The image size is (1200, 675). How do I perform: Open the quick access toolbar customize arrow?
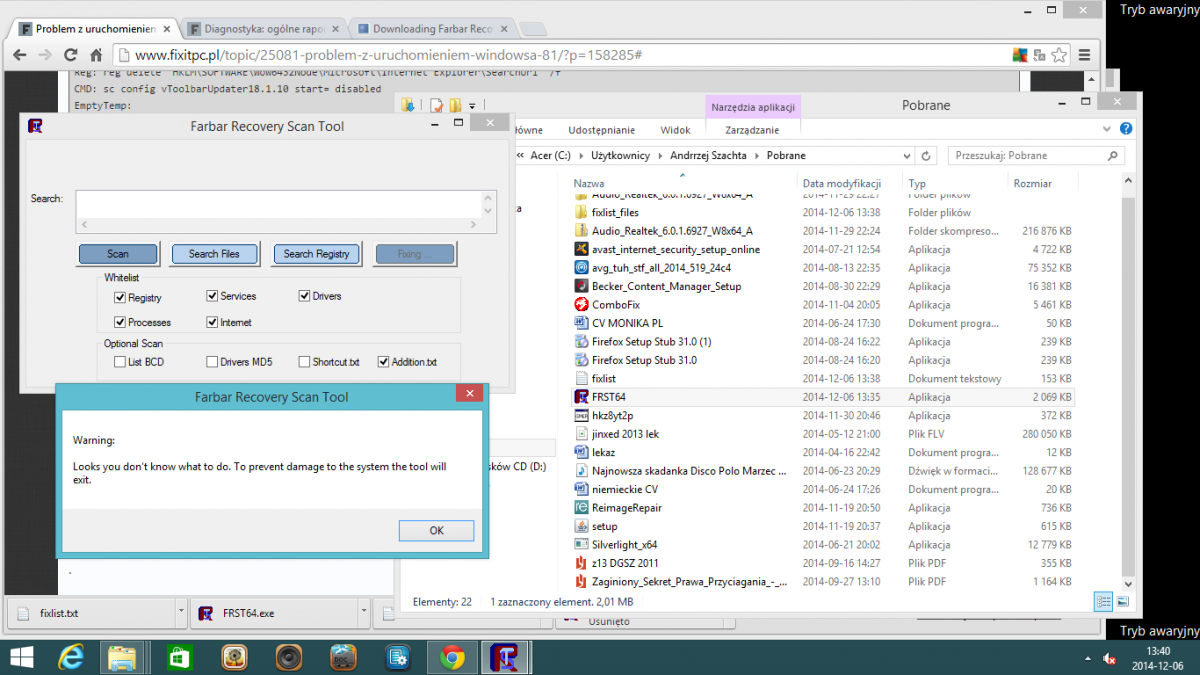(x=472, y=105)
